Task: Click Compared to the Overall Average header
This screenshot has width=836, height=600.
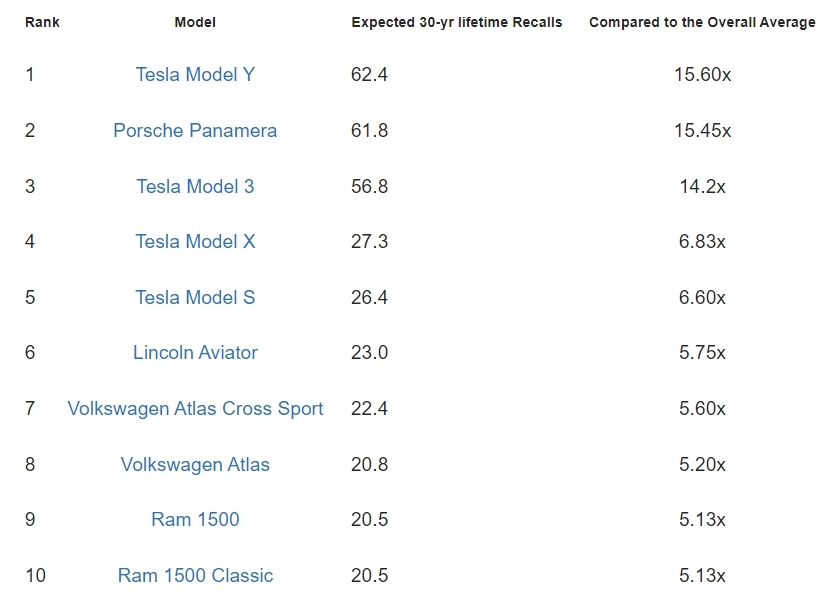Action: click(x=702, y=22)
